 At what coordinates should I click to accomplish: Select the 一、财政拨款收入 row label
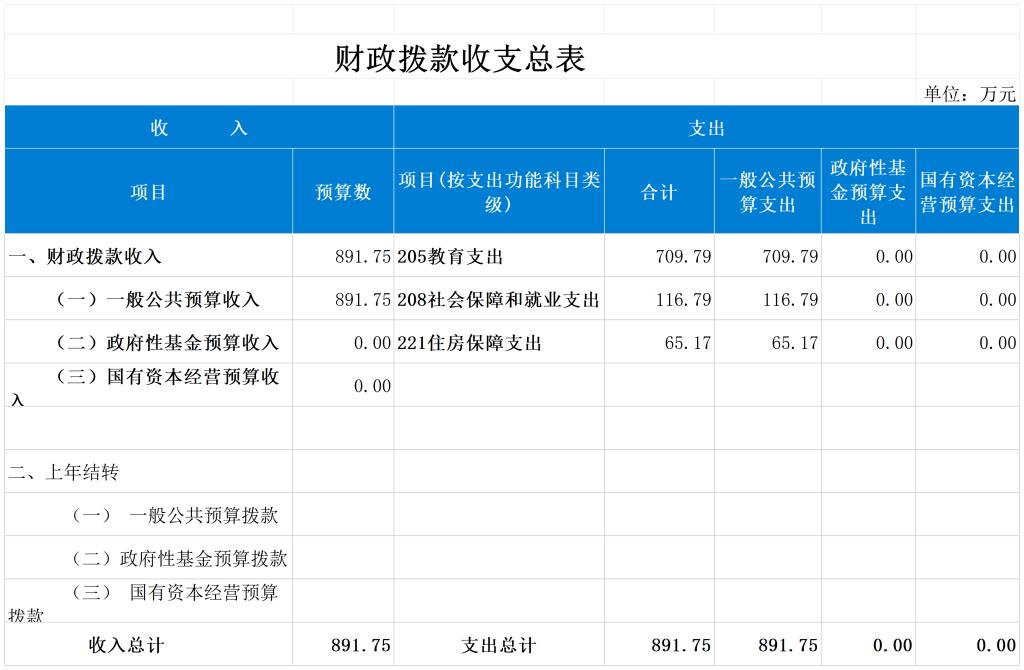click(86, 257)
